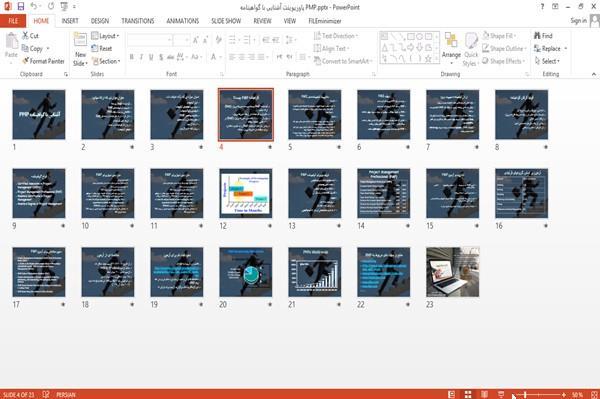
Task: Click Sign in link
Action: pyautogui.click(x=578, y=21)
